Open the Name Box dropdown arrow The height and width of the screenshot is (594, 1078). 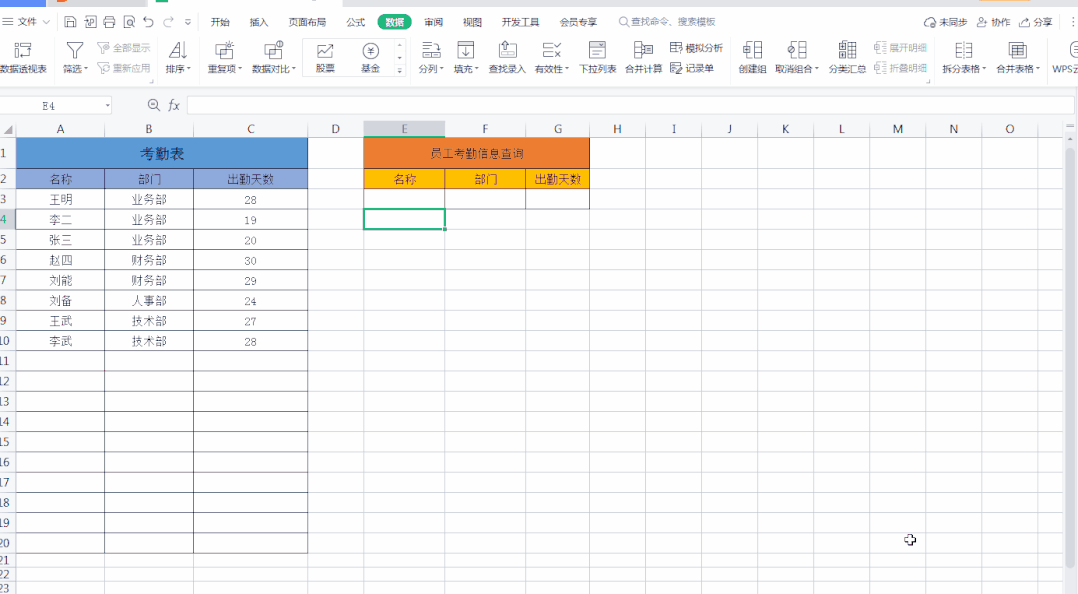[x=107, y=106]
